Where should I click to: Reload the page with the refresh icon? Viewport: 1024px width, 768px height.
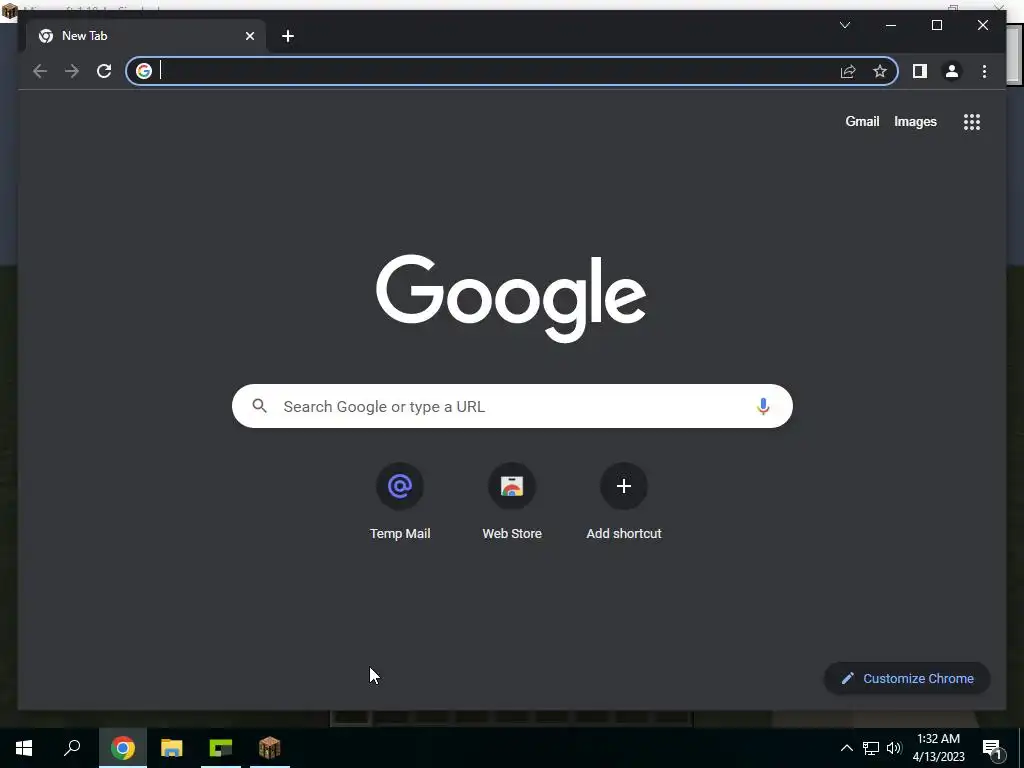[104, 71]
